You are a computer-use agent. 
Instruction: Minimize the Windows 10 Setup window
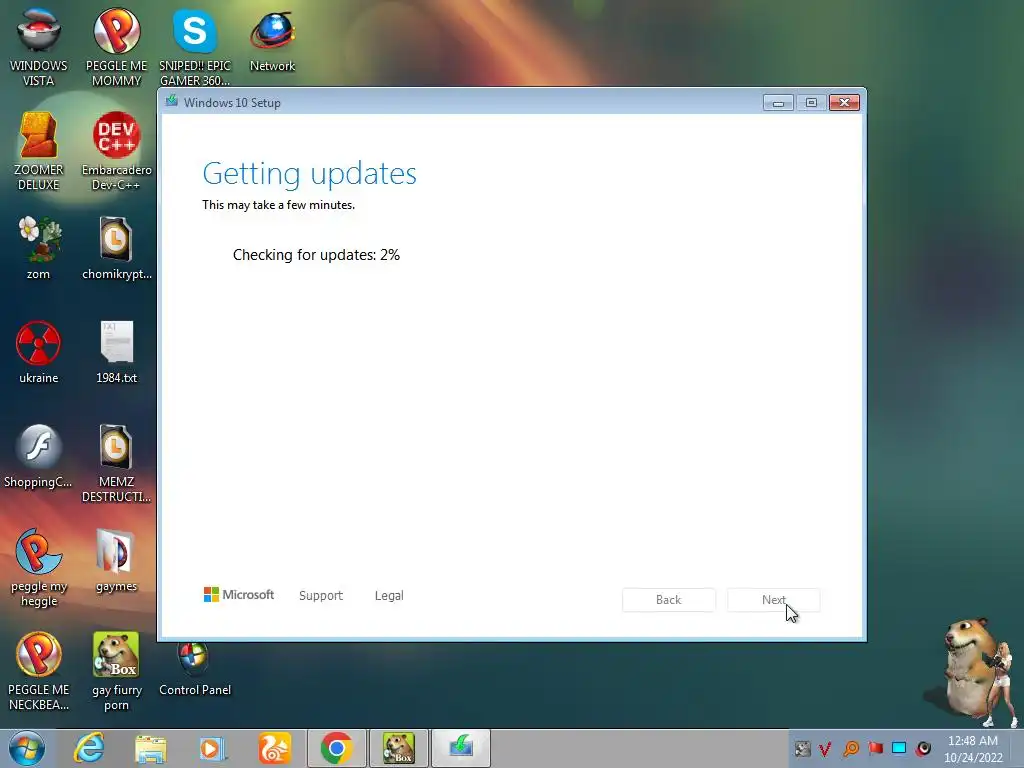coord(778,103)
